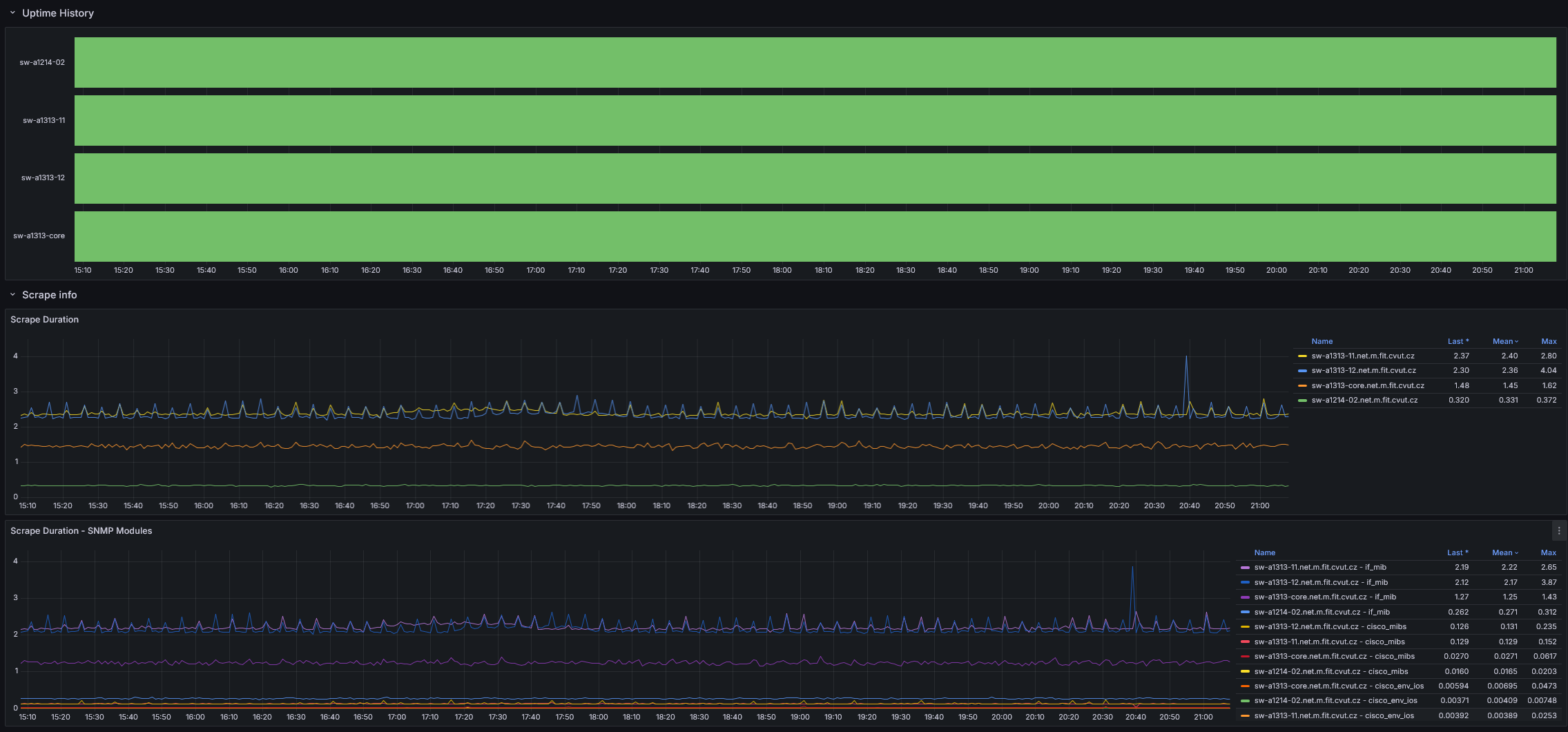Open the SNMP Modules panel three-dot menu
The image size is (1568, 732).
[x=1558, y=531]
